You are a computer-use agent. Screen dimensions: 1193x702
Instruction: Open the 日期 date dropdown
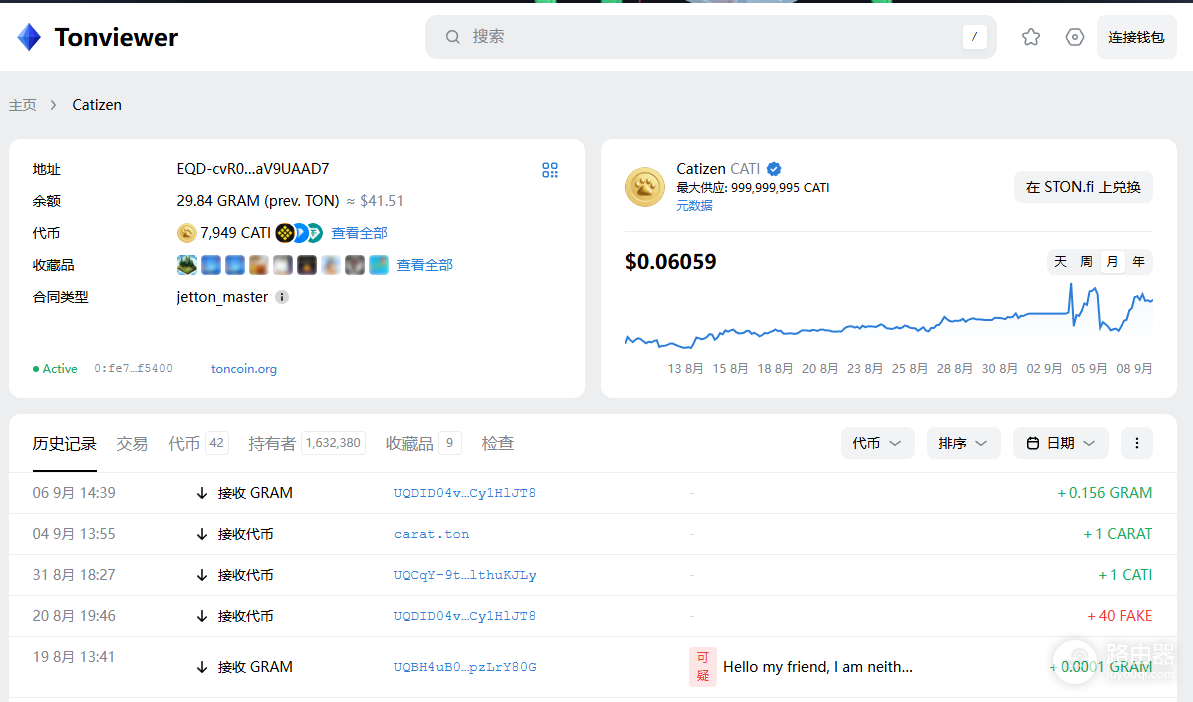pos(1061,443)
